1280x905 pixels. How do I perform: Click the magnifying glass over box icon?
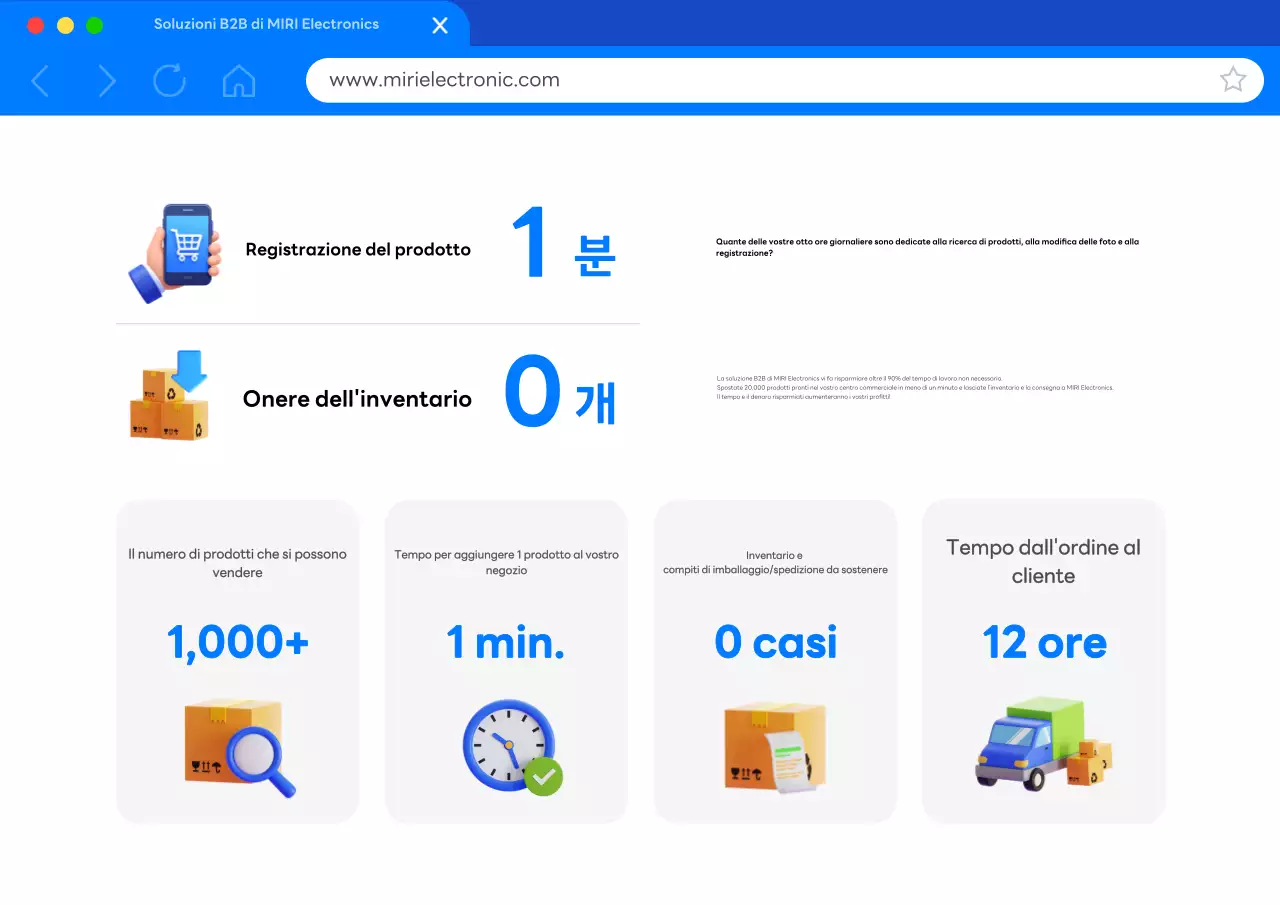[x=237, y=747]
